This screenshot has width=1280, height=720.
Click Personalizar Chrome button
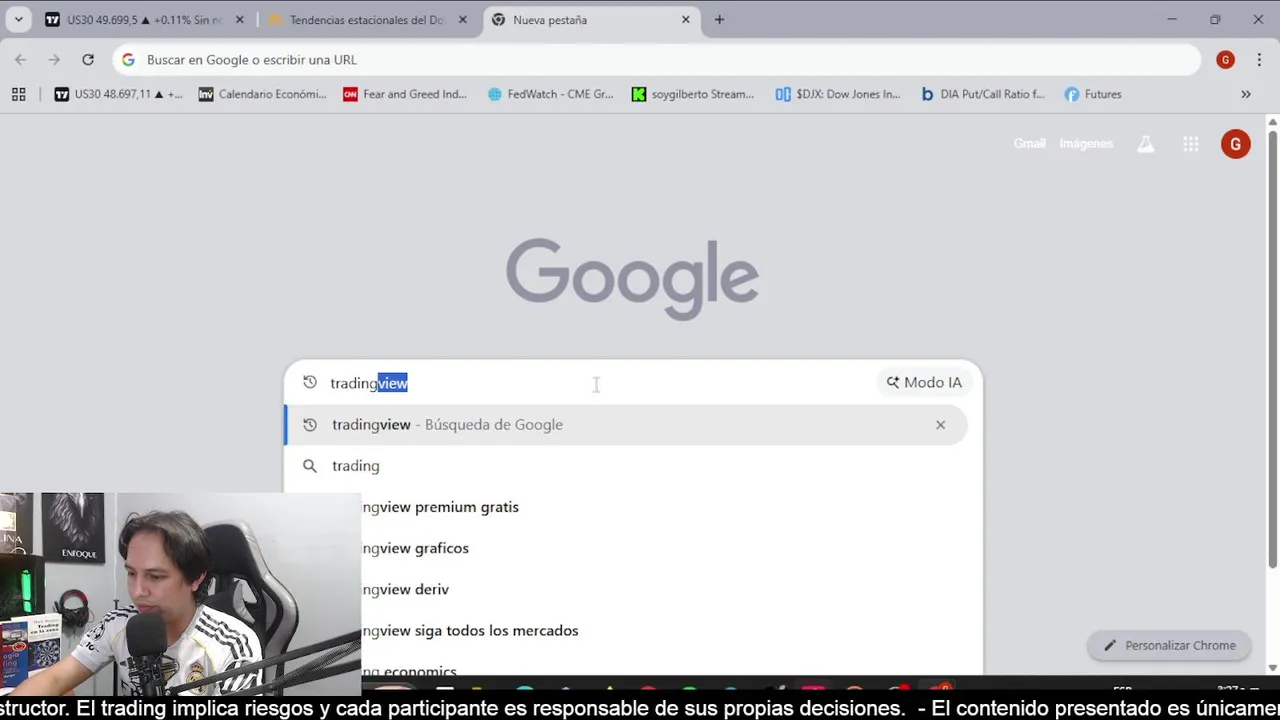[x=1169, y=645]
